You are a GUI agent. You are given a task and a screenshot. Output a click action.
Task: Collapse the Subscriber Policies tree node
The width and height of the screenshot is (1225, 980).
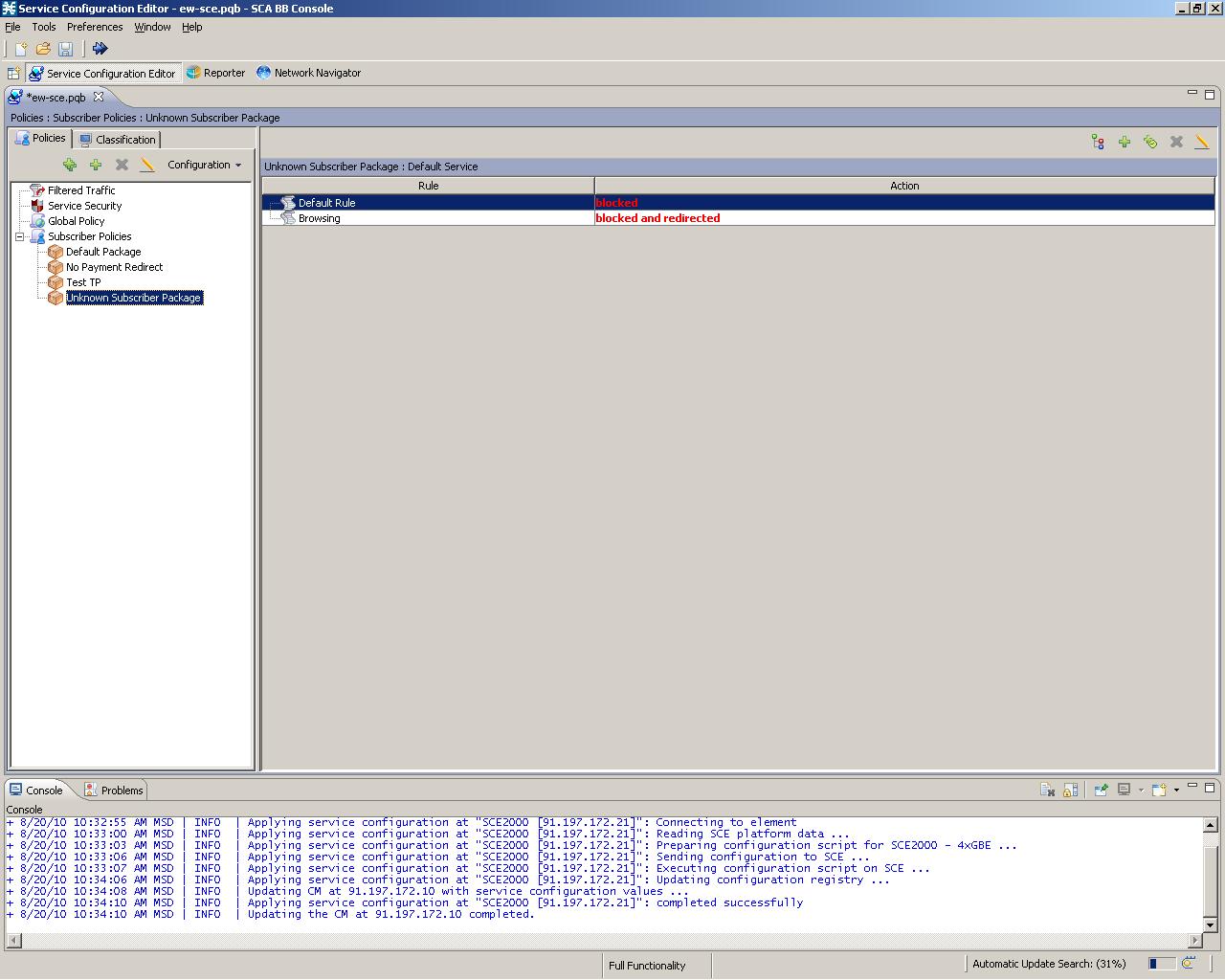19,236
